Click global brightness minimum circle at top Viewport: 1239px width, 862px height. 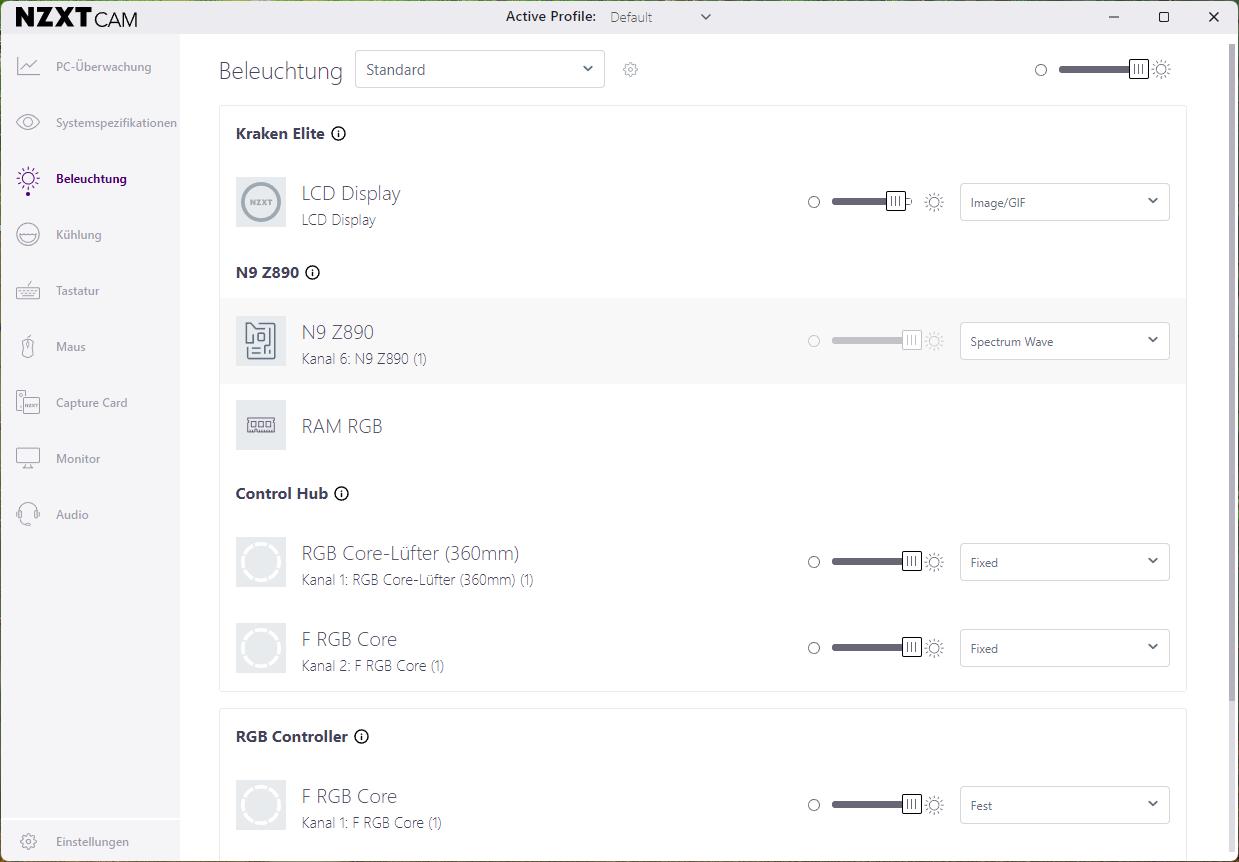[1041, 70]
